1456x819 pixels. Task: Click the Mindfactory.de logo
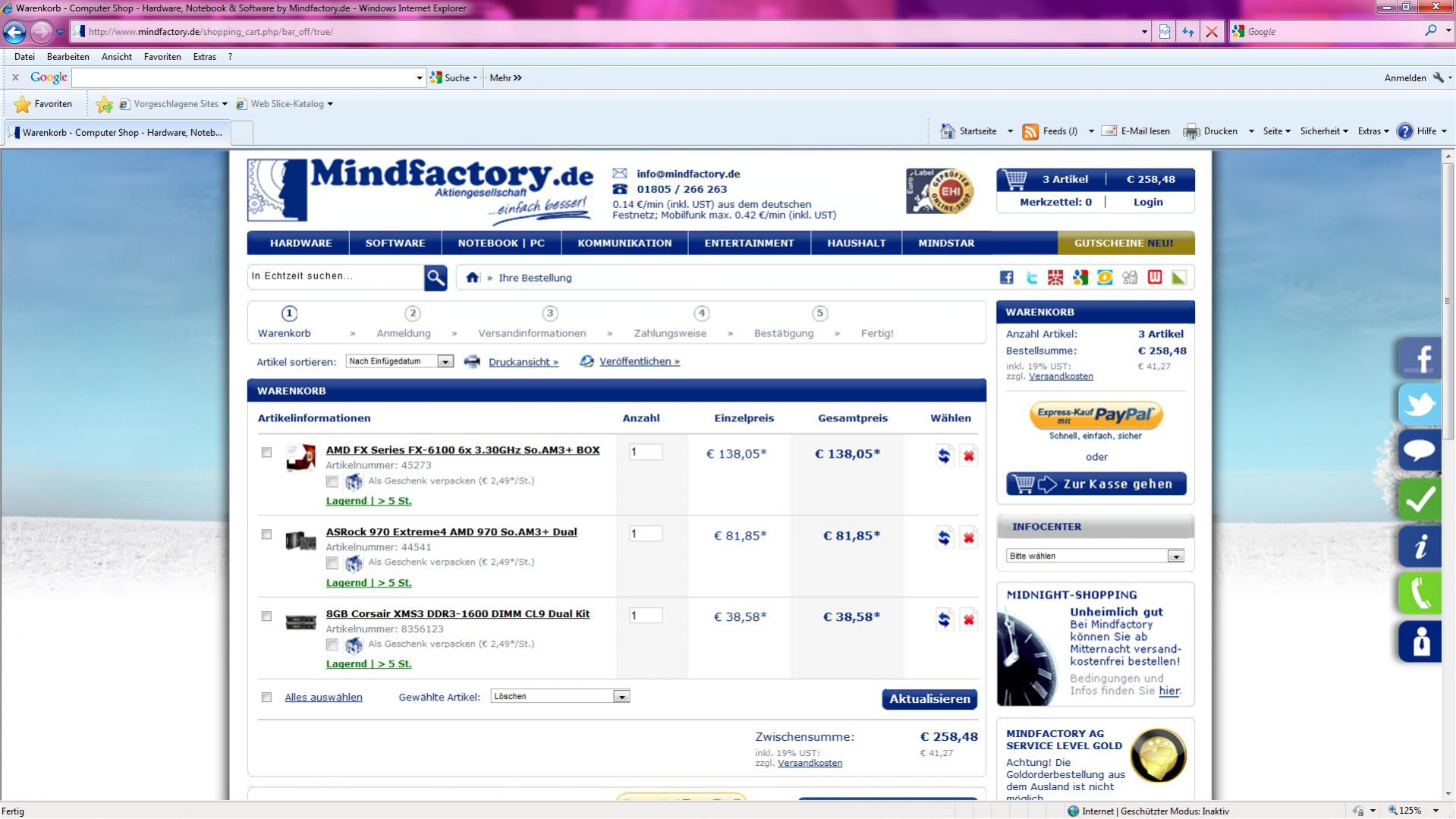420,190
